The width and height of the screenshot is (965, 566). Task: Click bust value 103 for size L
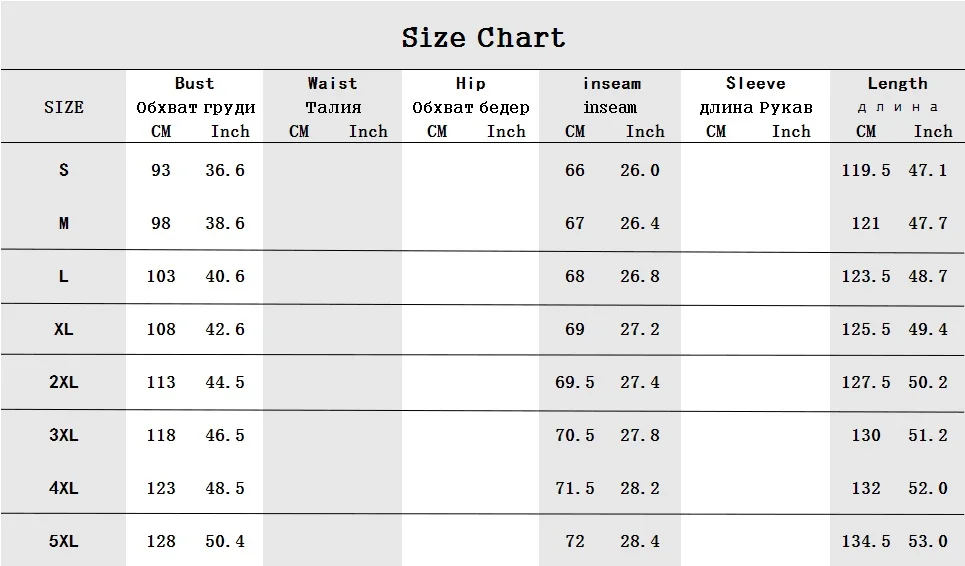pyautogui.click(x=161, y=276)
